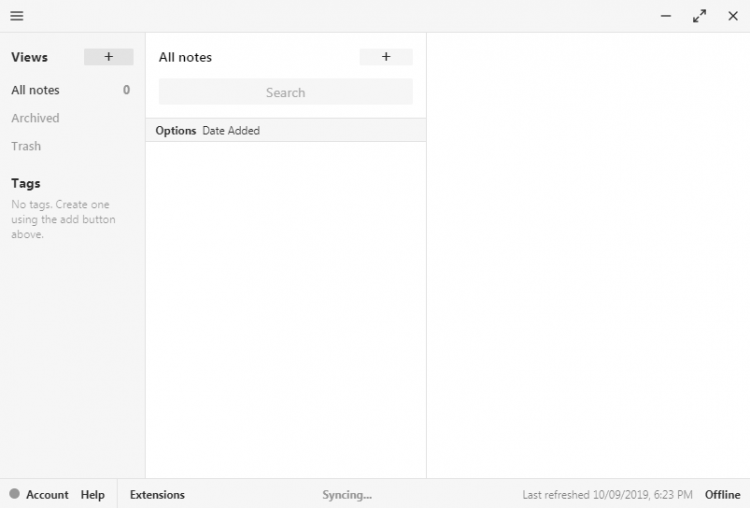This screenshot has height=508, width=750.
Task: Click the Syncing status text
Action: coord(347,495)
